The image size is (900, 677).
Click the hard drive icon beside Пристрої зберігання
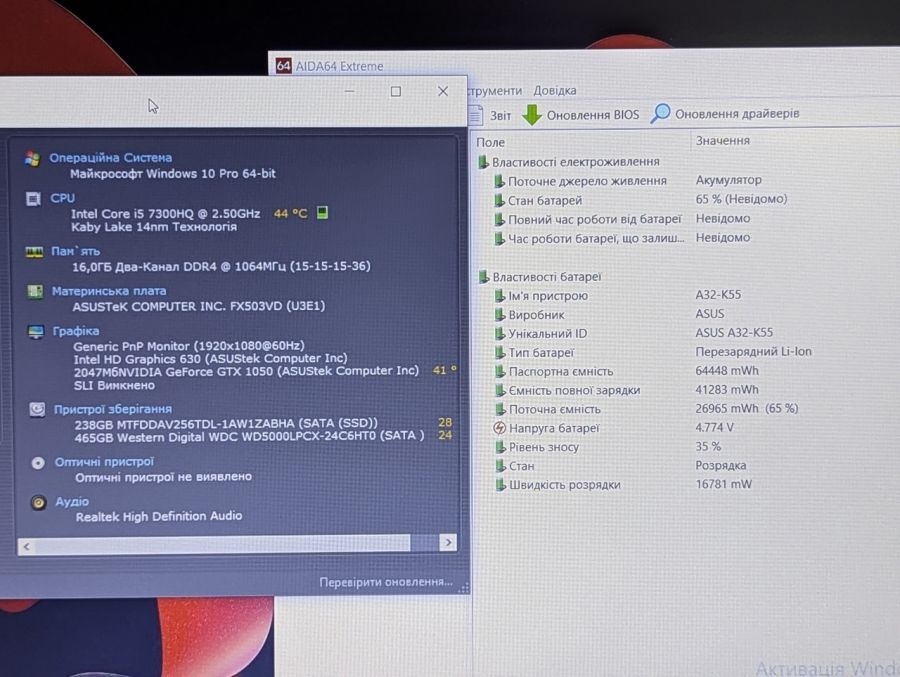pyautogui.click(x=37, y=409)
